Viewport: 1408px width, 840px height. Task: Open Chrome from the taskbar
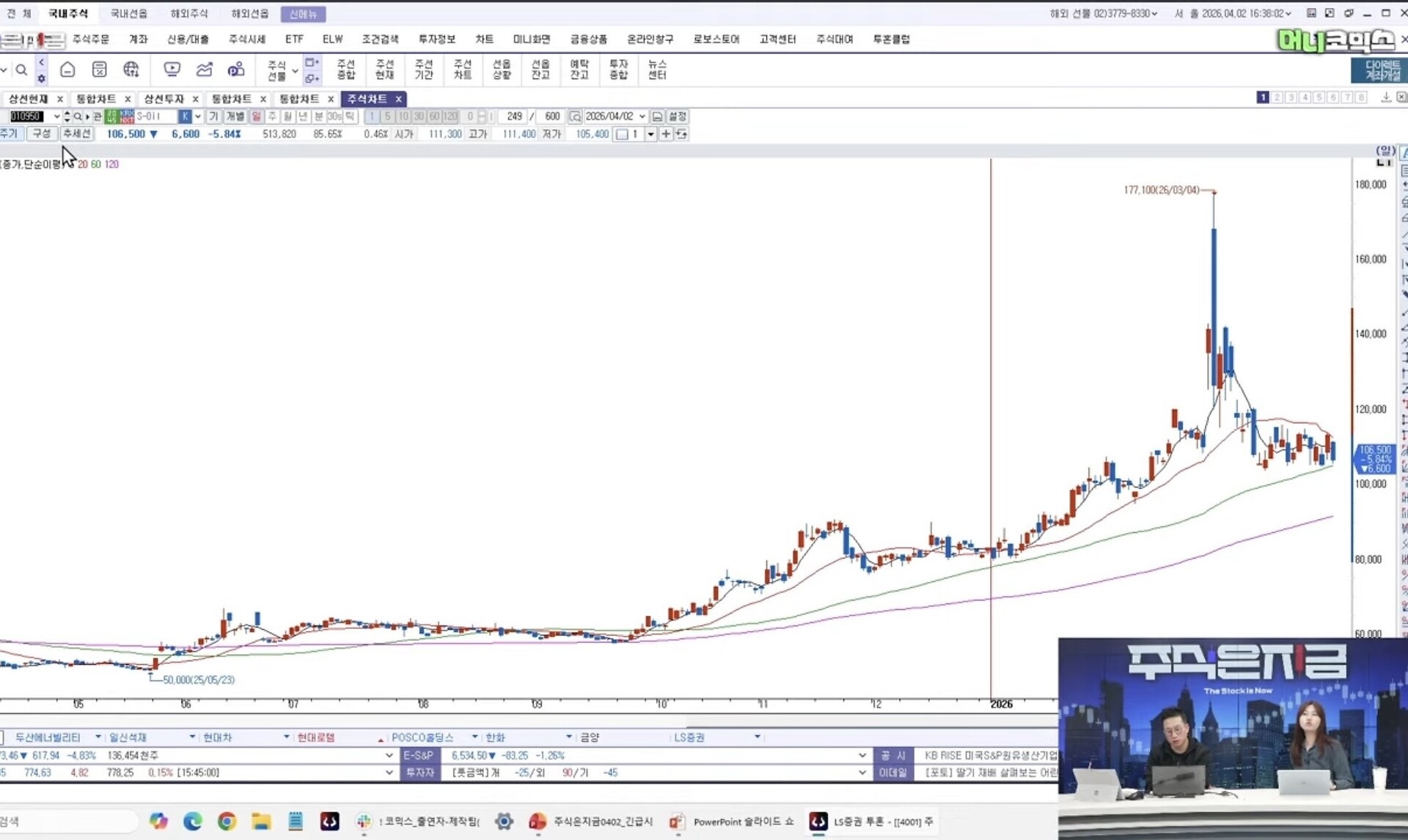point(227,822)
